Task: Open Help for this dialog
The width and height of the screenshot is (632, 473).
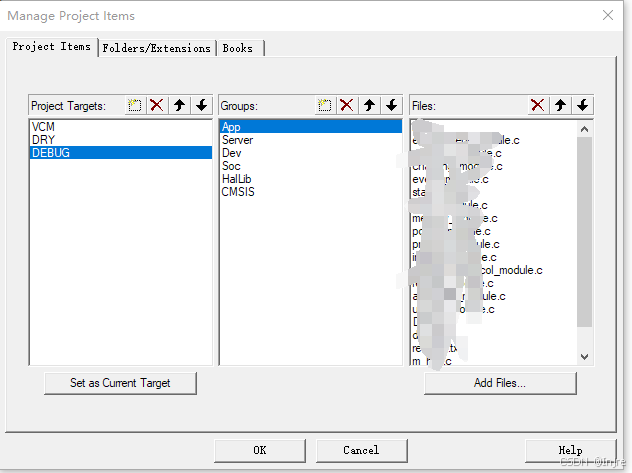Action: tap(571, 450)
